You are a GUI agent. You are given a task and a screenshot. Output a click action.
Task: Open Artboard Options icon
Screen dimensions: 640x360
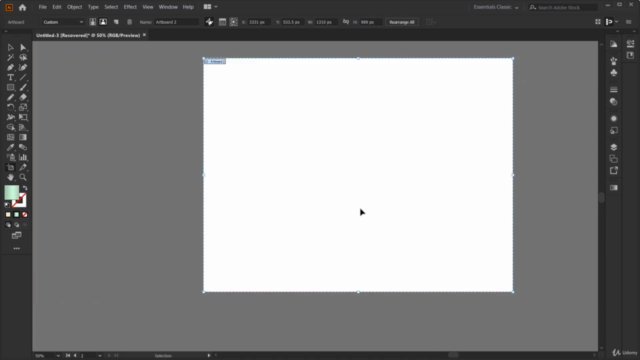pyautogui.click(x=222, y=22)
